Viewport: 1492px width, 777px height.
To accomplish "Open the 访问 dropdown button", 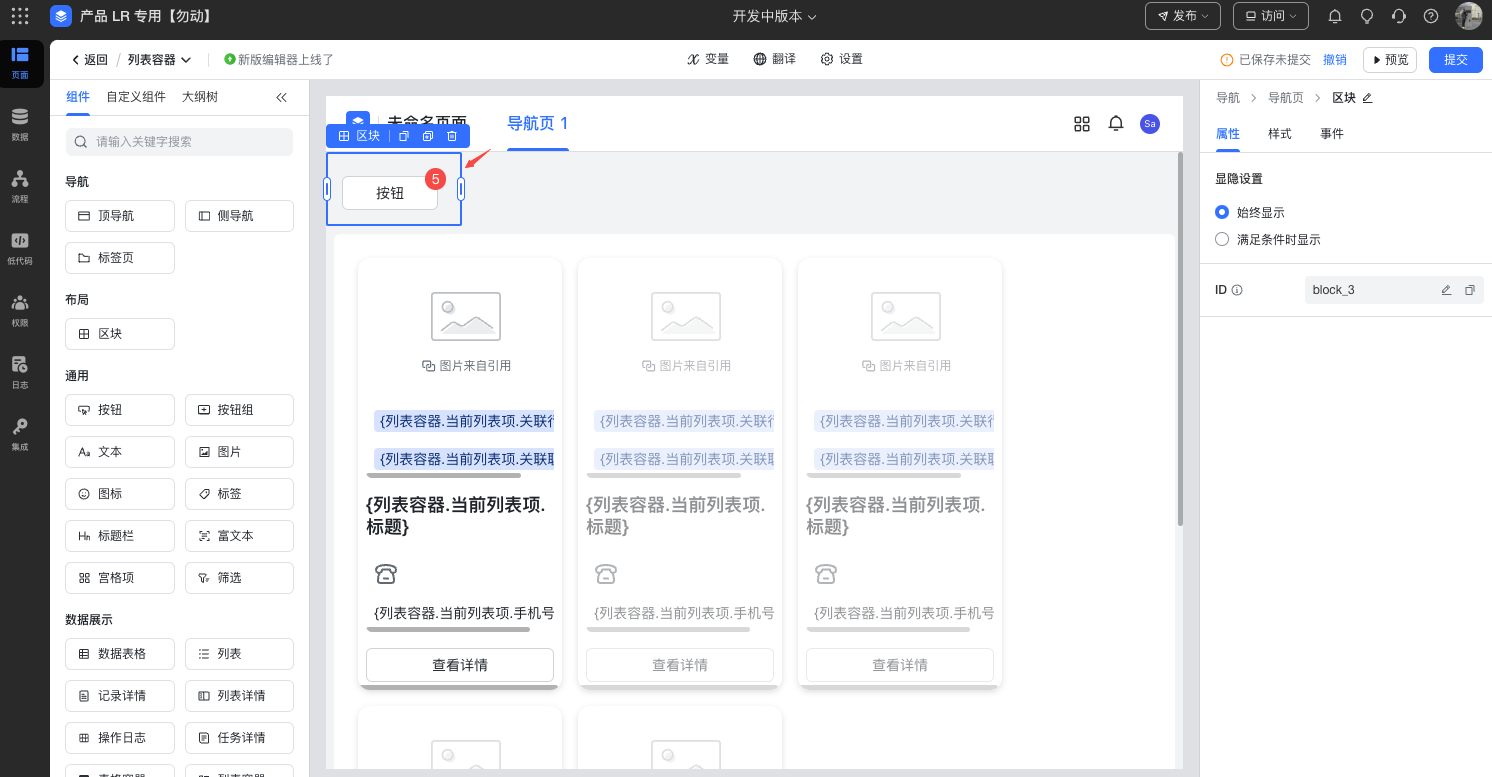I will [1271, 16].
